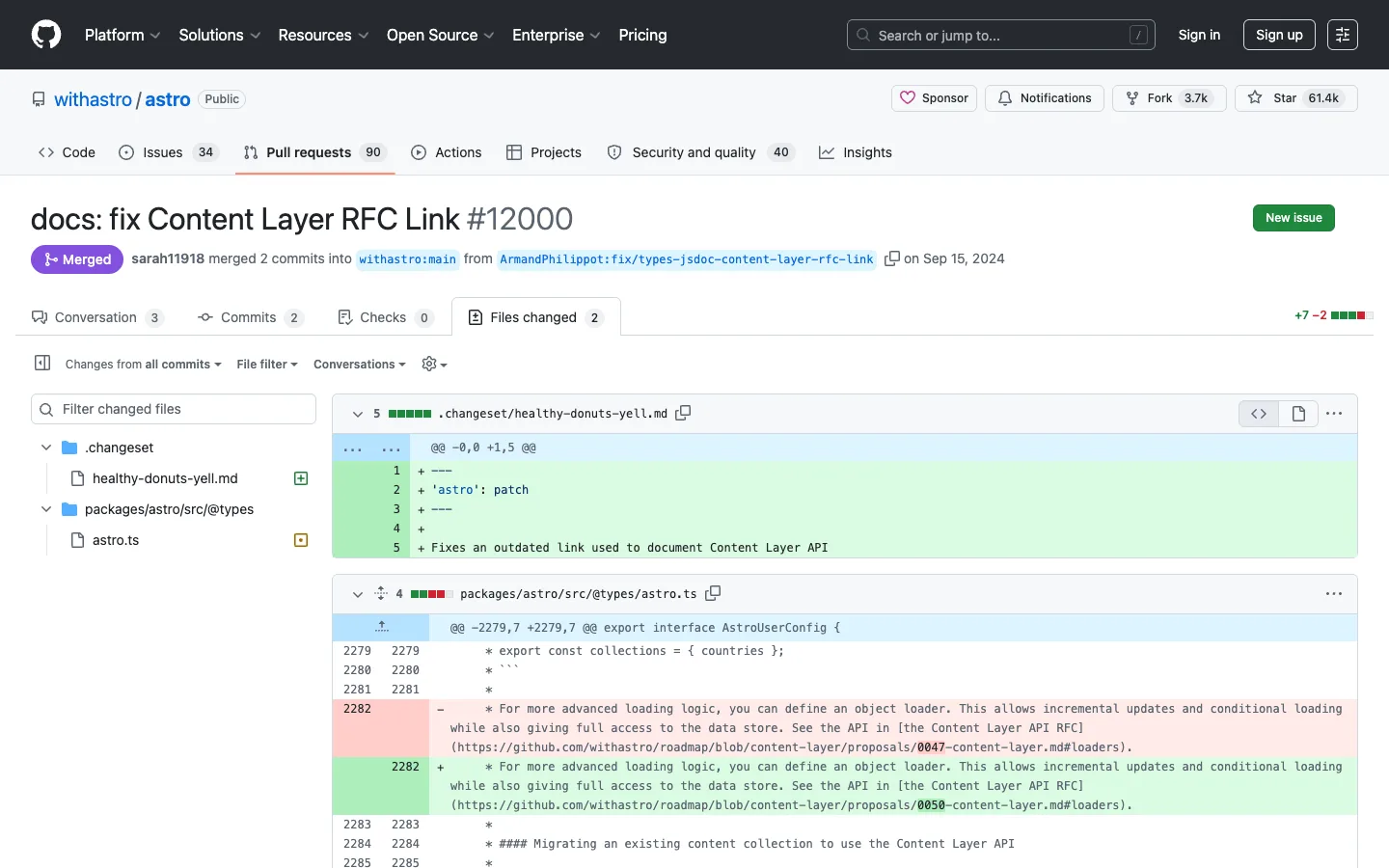Go to the Pricing page
Image resolution: width=1389 pixels, height=868 pixels.
pyautogui.click(x=642, y=35)
